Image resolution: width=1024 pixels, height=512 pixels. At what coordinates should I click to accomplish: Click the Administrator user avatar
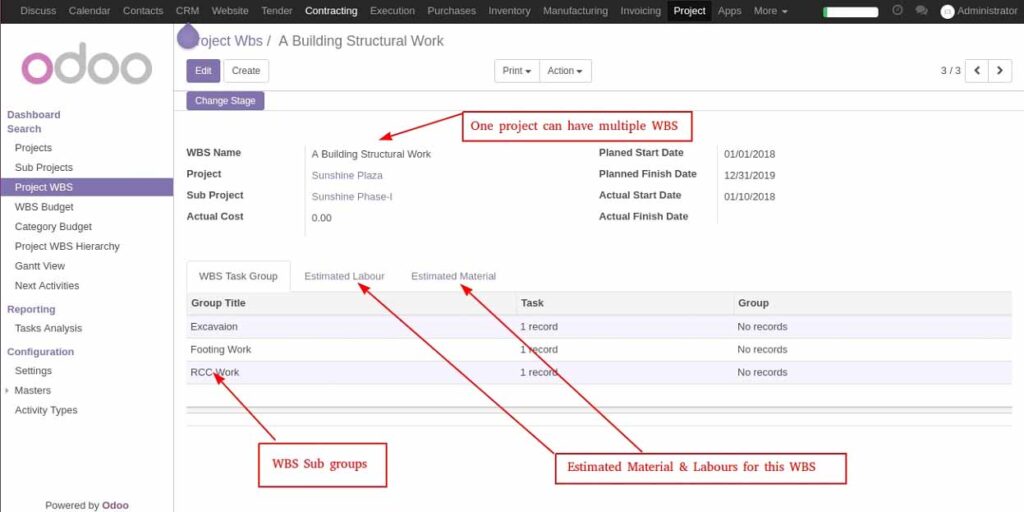pyautogui.click(x=947, y=11)
